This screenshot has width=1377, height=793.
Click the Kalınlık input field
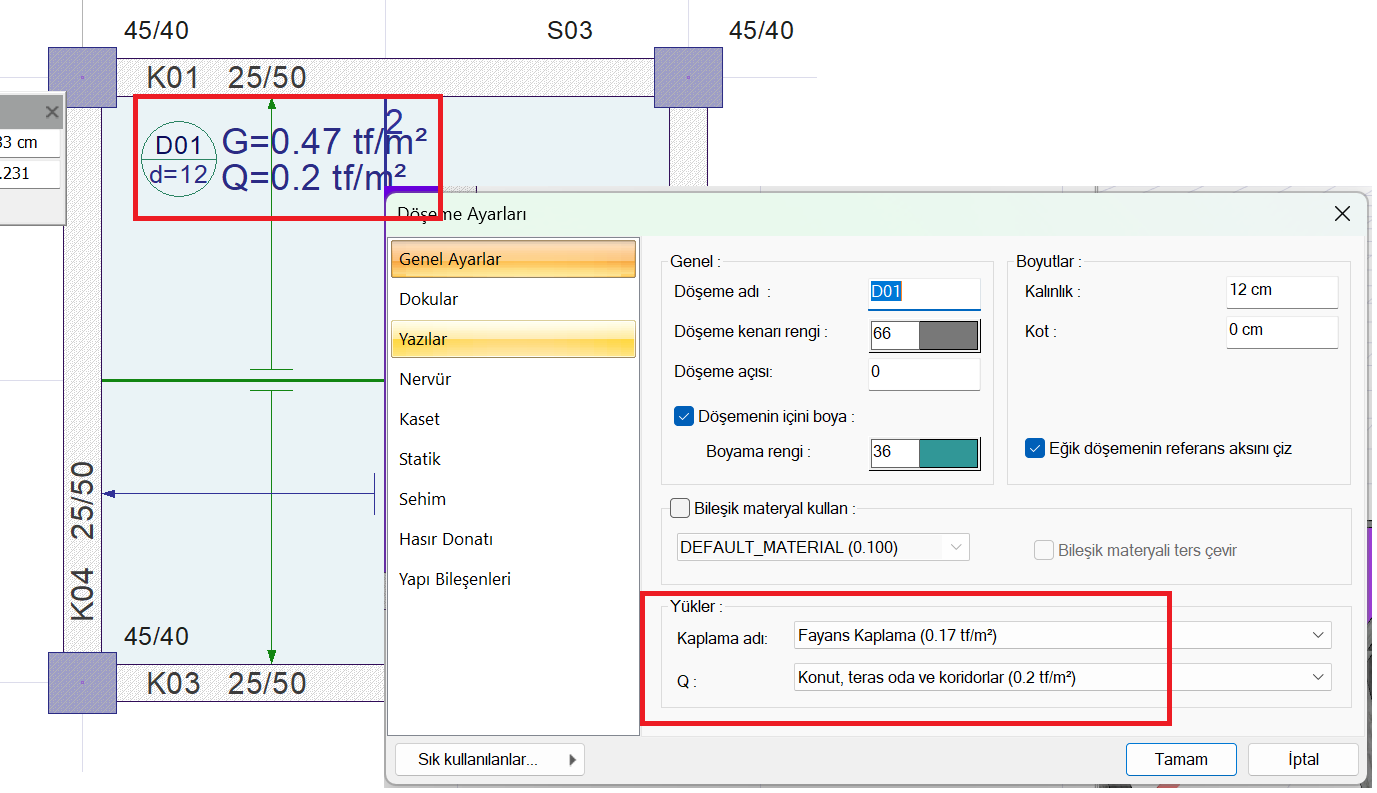pyautogui.click(x=1281, y=291)
